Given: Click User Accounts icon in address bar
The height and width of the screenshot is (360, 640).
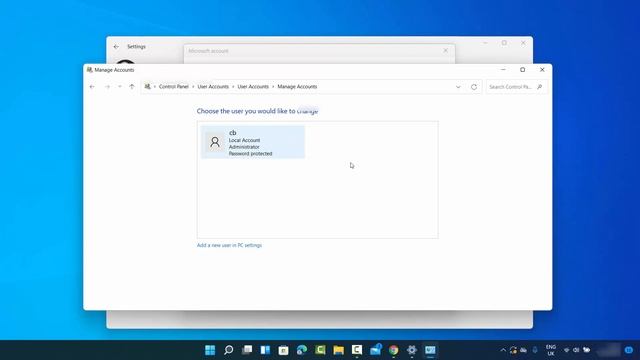Looking at the screenshot, I should [x=148, y=87].
